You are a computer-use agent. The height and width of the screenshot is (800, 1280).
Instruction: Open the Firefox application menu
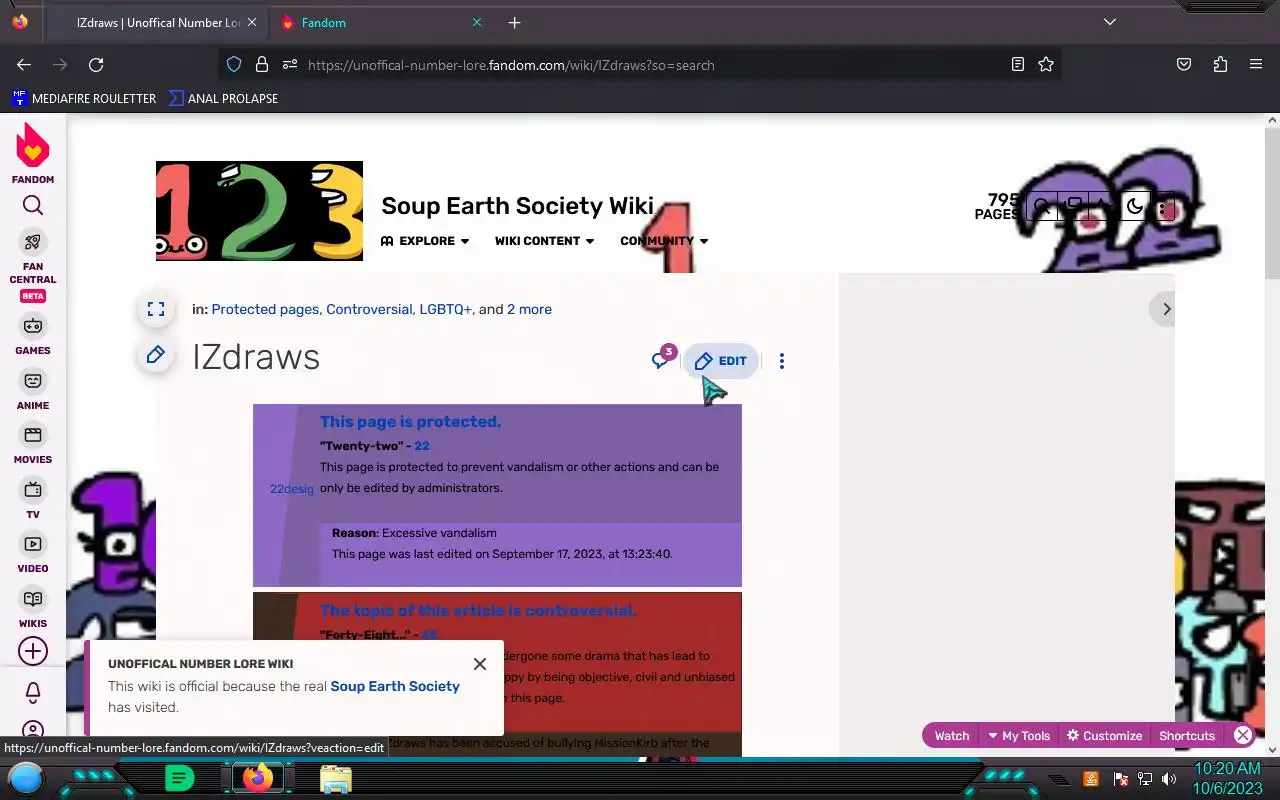click(x=1256, y=65)
